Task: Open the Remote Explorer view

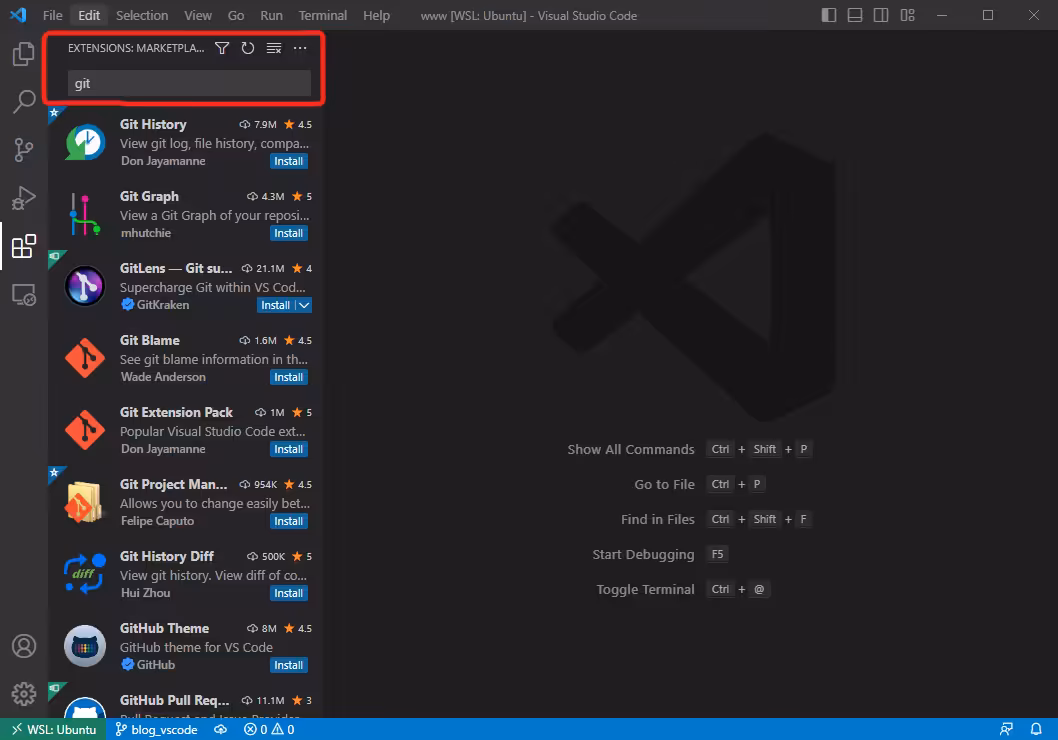Action: pyautogui.click(x=24, y=295)
